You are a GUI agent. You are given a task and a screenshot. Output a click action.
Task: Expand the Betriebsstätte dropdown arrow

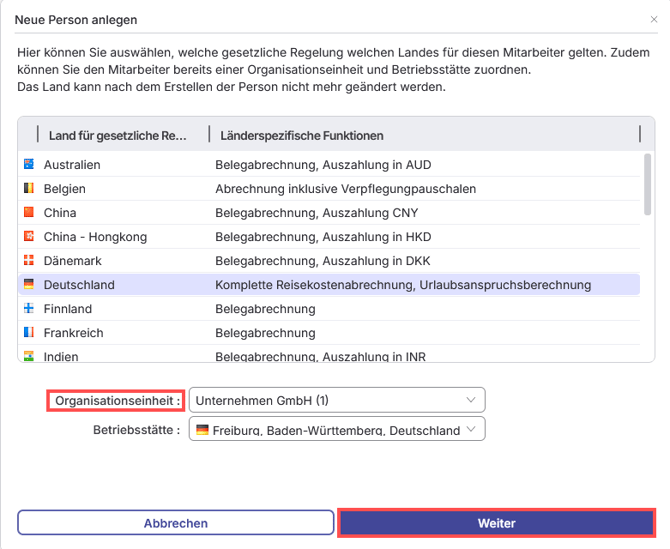(472, 430)
